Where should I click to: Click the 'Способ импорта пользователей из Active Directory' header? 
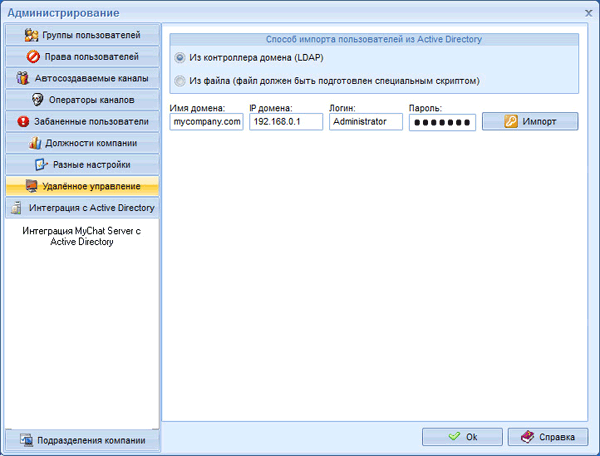pyautogui.click(x=374, y=39)
